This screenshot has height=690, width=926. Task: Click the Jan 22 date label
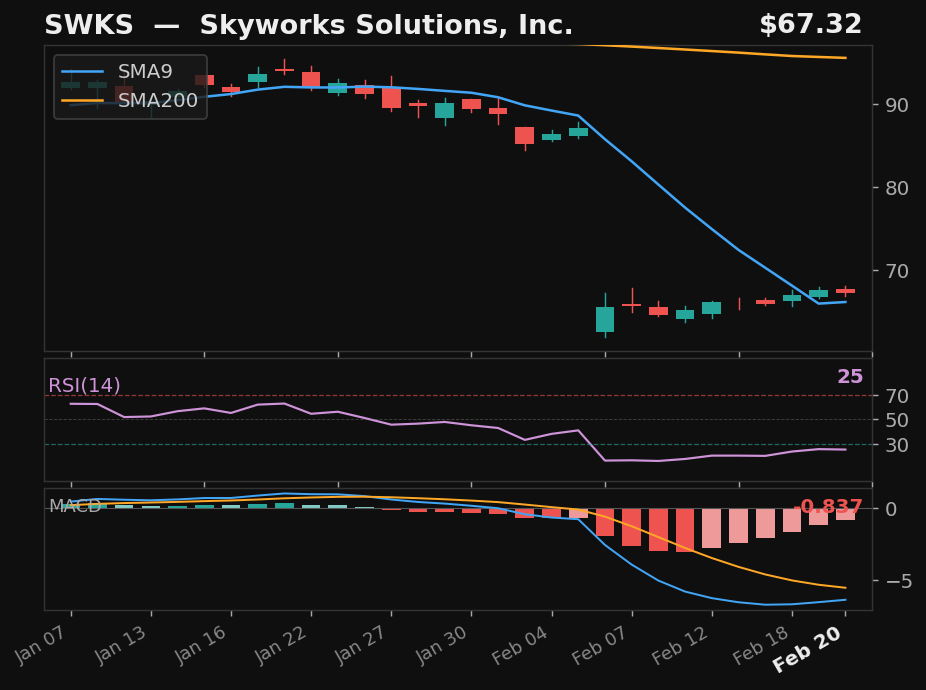click(x=282, y=644)
